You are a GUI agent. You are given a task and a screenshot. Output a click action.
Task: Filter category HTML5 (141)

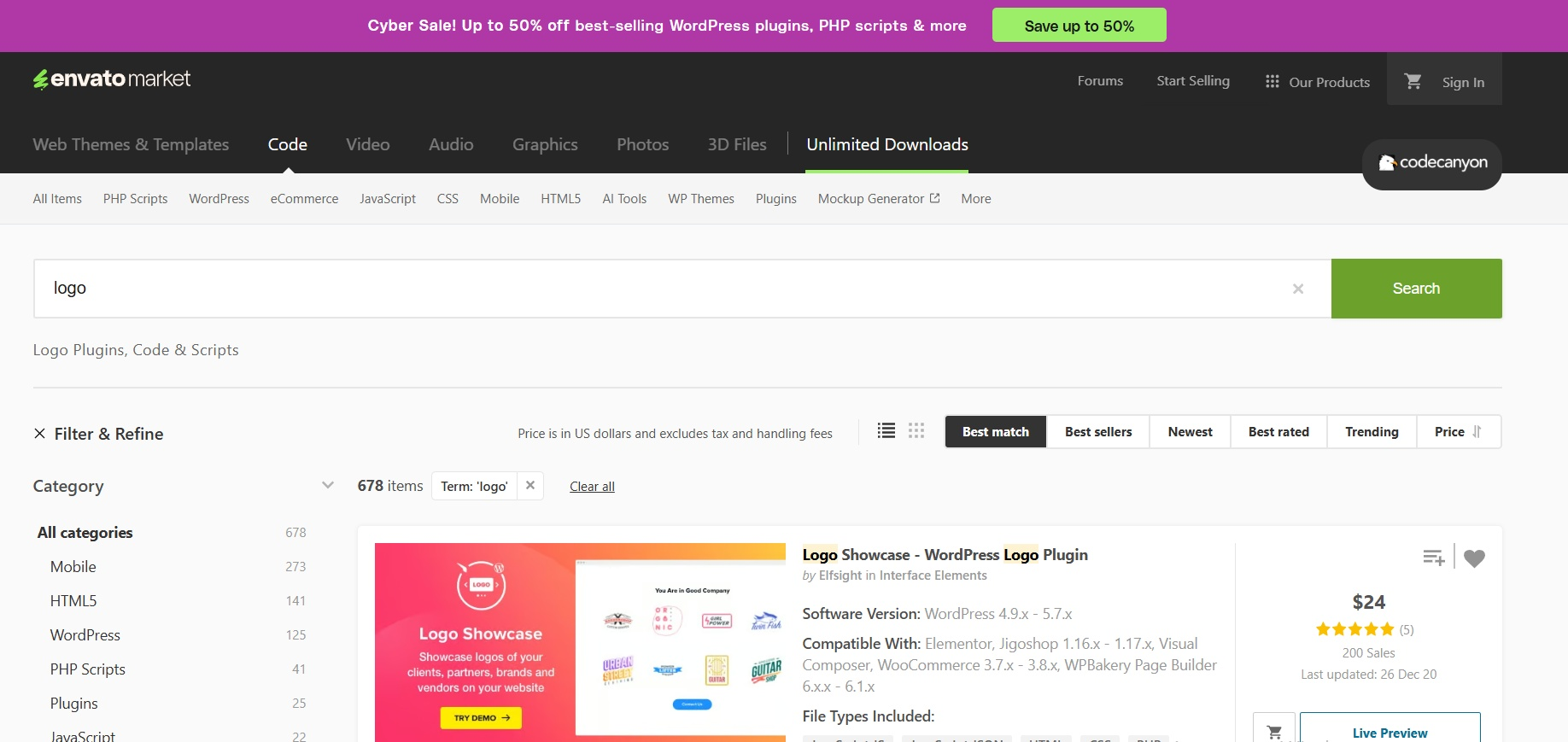click(x=73, y=601)
